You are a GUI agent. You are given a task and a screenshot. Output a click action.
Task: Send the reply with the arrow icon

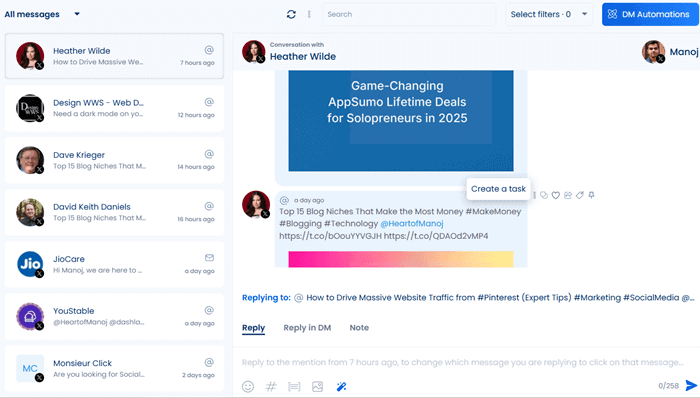coord(691,386)
